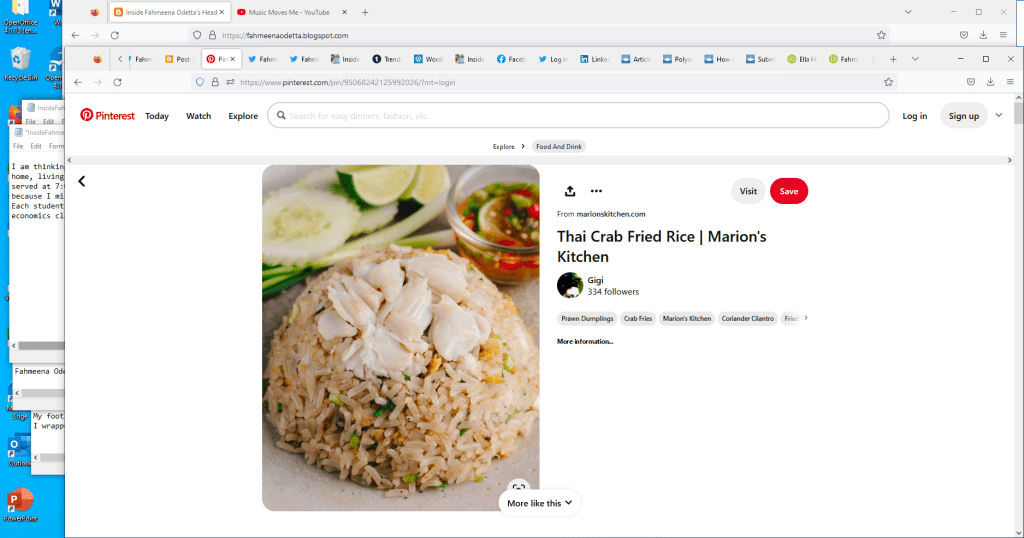1024x538 pixels.
Task: Click the Pinterest logo
Action: click(x=107, y=116)
